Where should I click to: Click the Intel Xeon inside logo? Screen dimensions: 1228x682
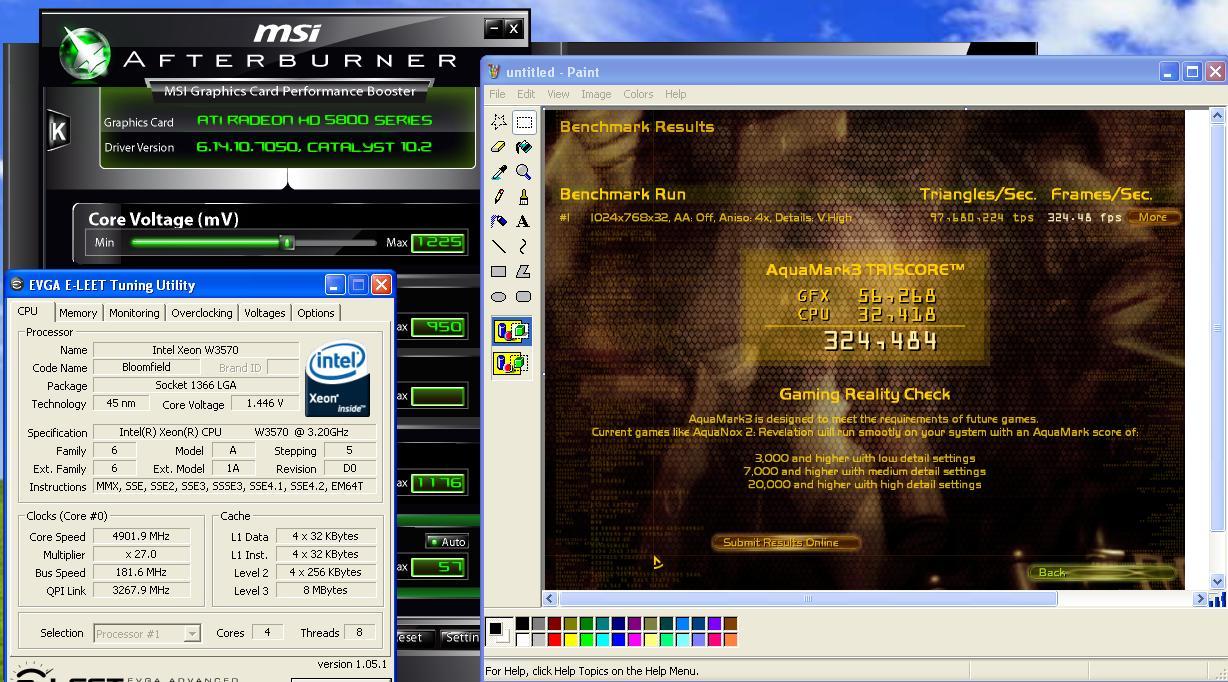click(x=338, y=380)
